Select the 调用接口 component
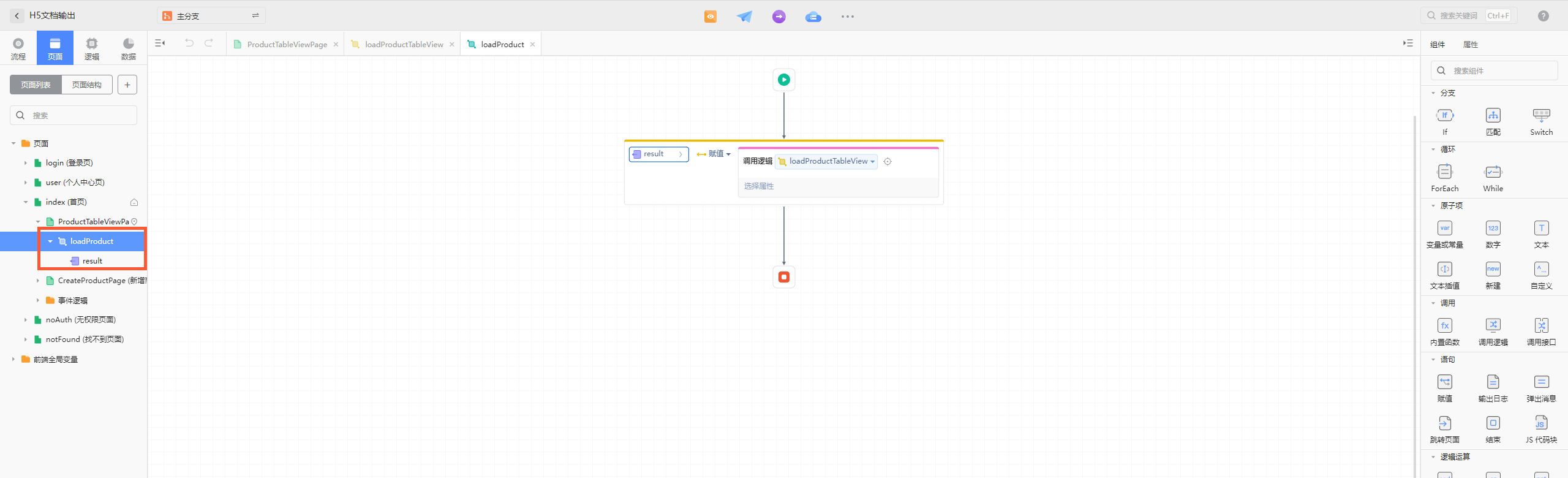 coord(1542,332)
